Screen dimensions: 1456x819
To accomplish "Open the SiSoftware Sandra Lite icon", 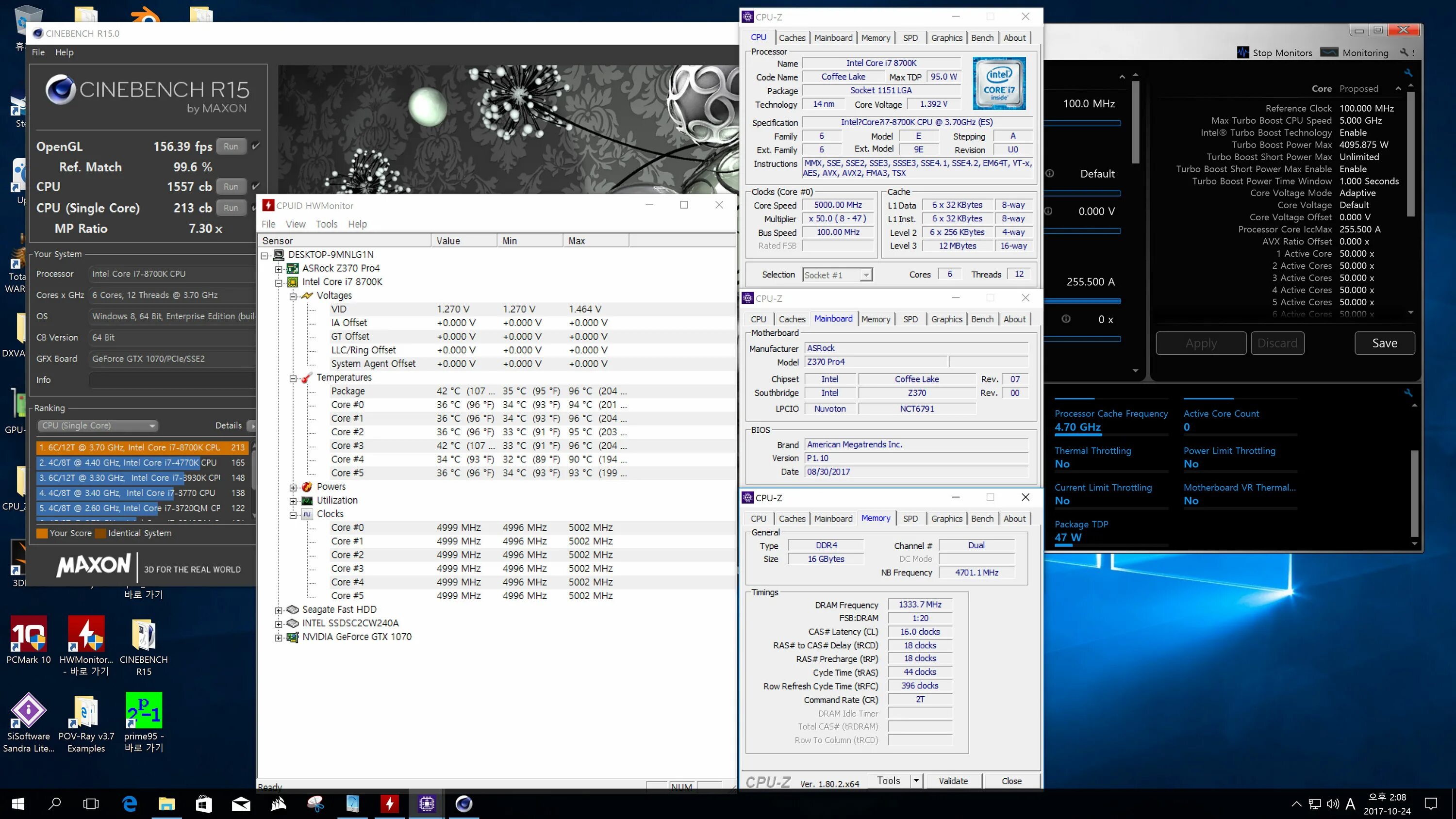I will (28, 710).
